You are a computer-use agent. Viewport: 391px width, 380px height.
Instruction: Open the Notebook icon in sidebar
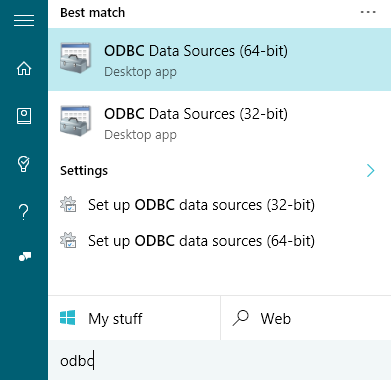point(24,116)
